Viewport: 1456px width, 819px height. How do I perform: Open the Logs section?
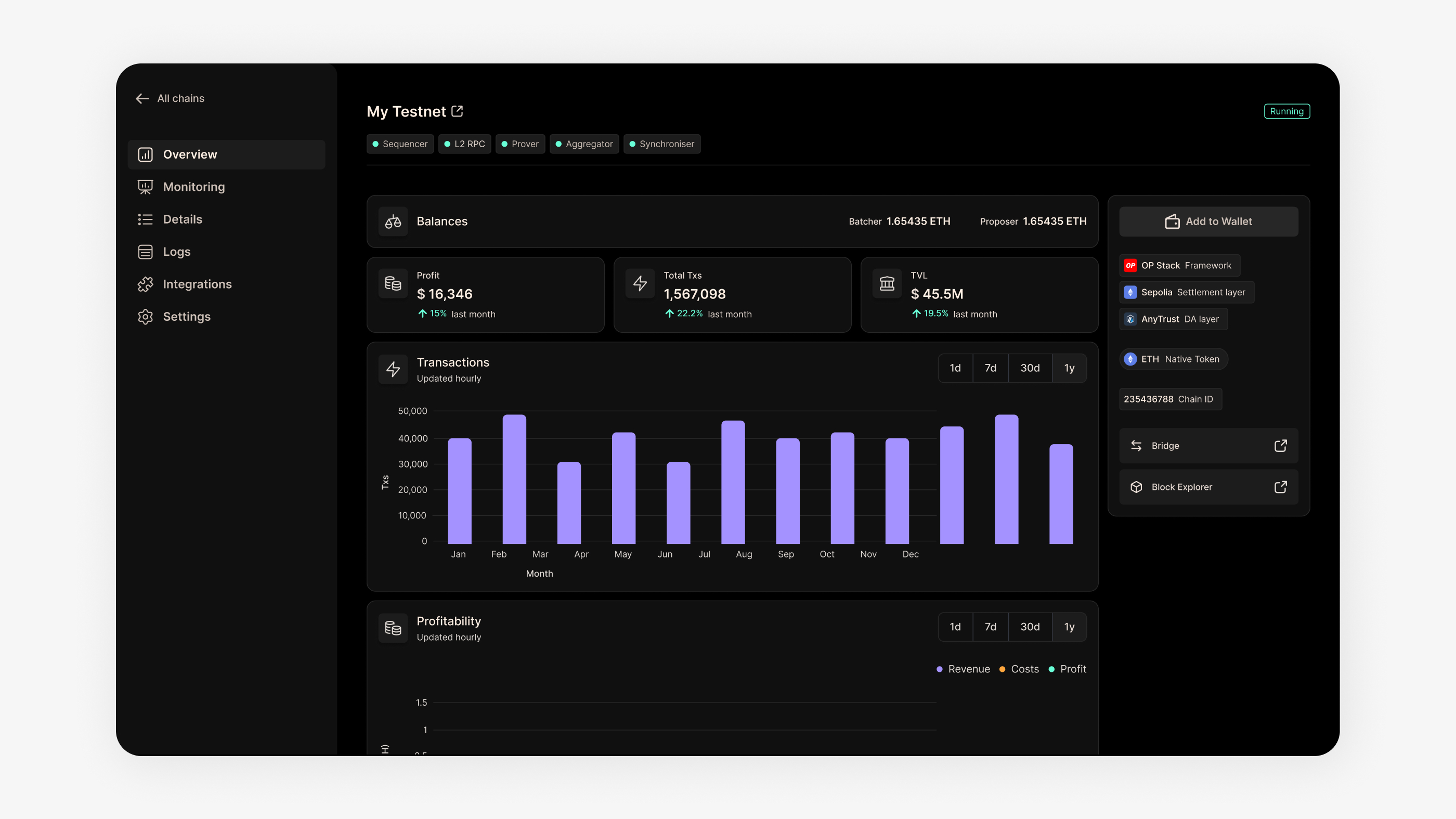point(176,252)
